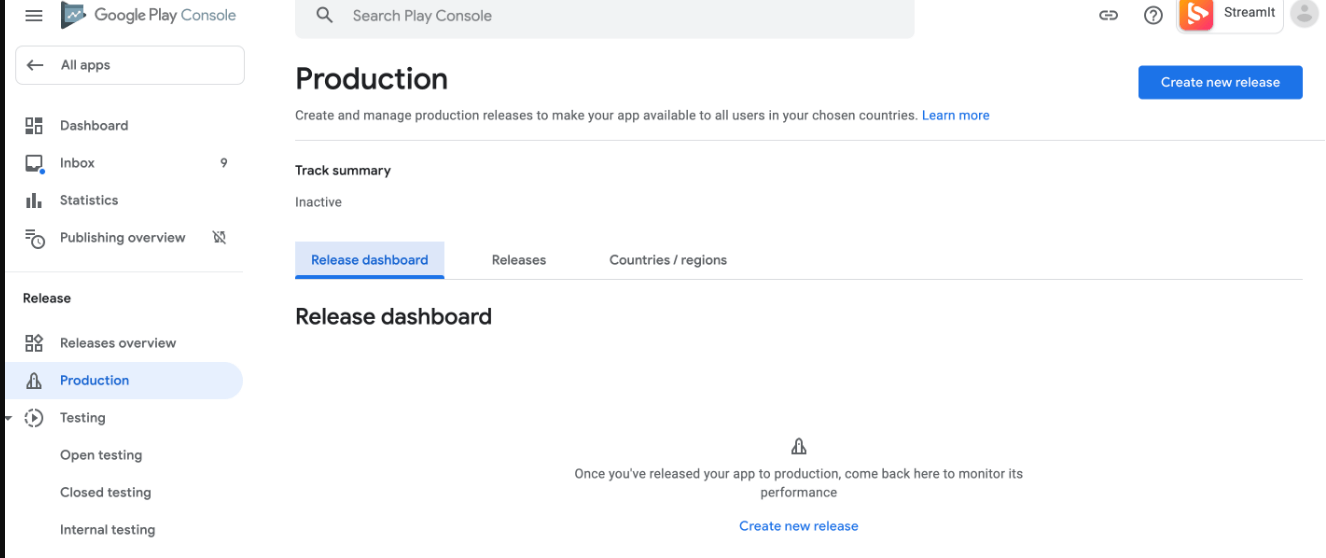Open the Learn more link

tap(955, 116)
